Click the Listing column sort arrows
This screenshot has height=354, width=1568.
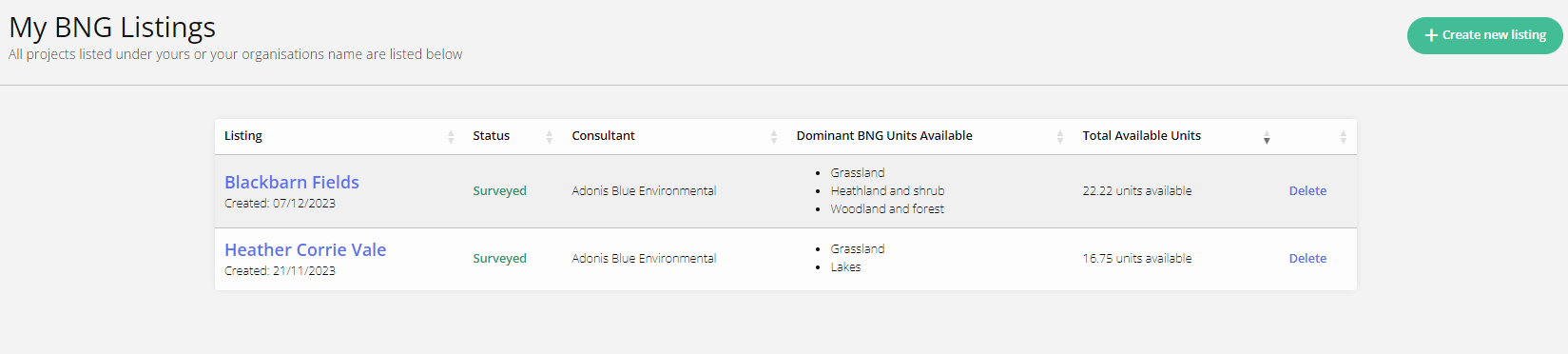coord(451,137)
